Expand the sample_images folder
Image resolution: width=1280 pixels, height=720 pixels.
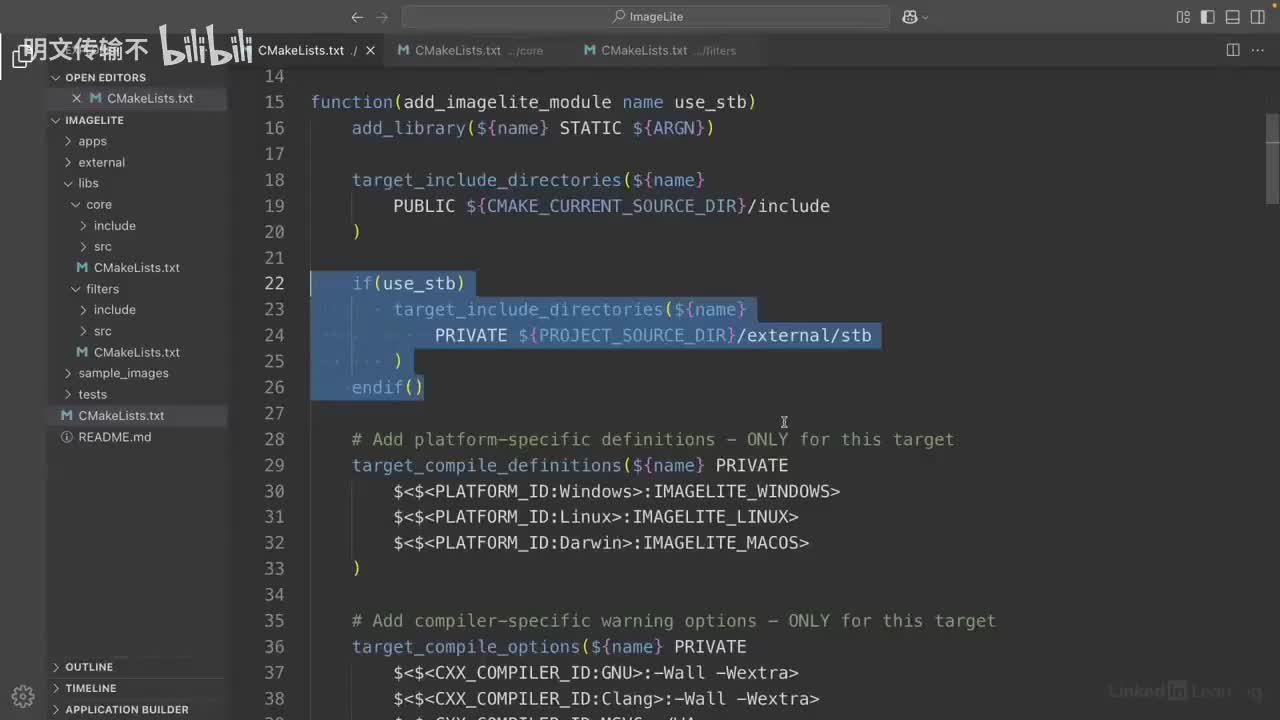(123, 373)
